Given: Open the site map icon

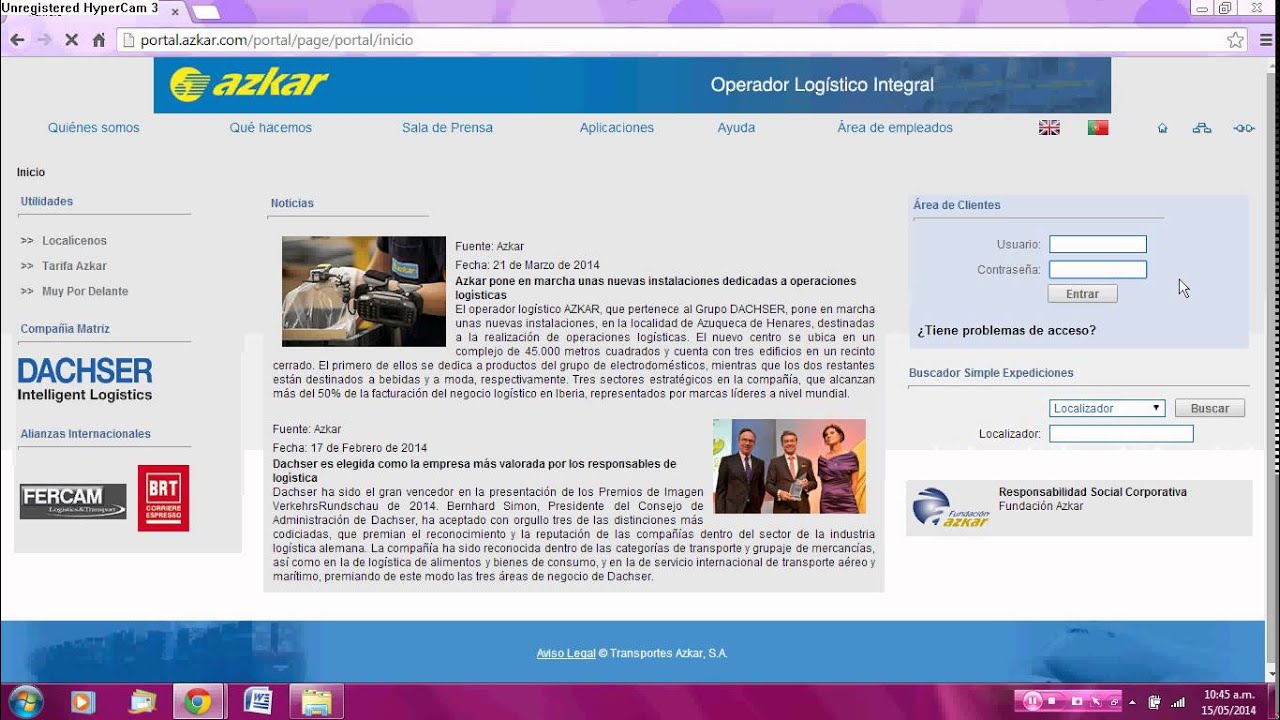Looking at the screenshot, I should point(1202,128).
